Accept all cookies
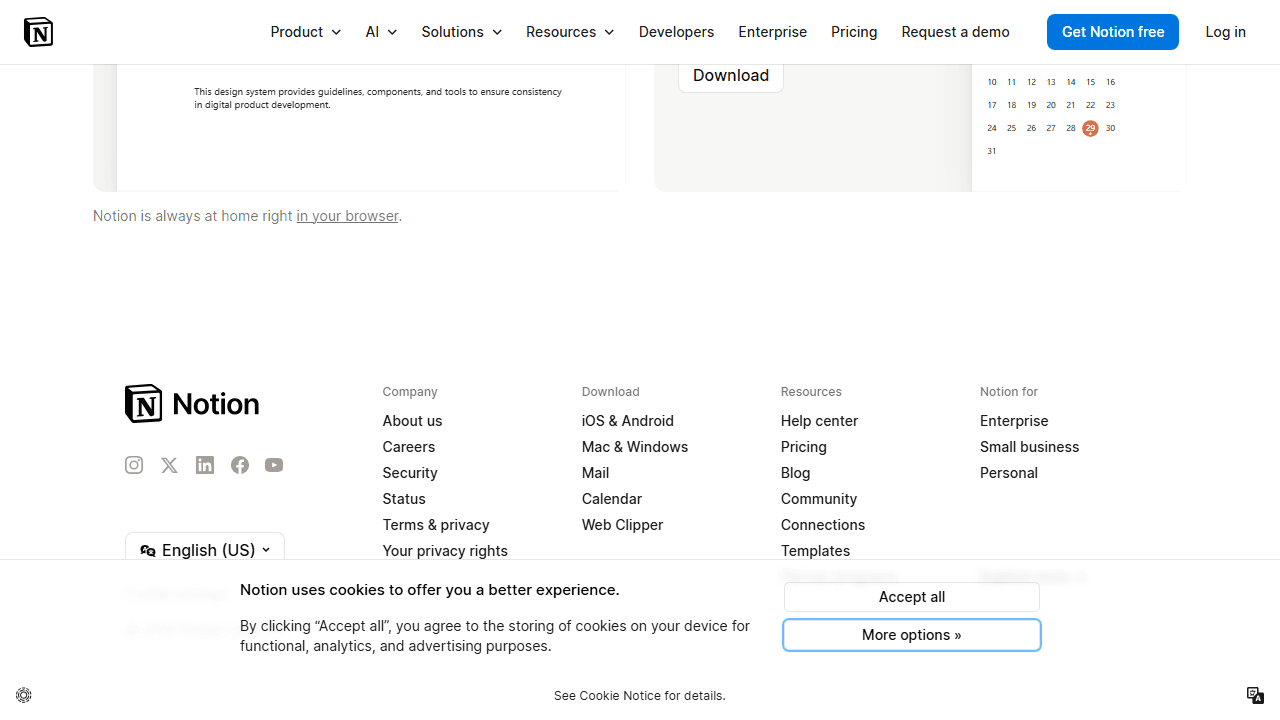The width and height of the screenshot is (1280, 720). [912, 597]
